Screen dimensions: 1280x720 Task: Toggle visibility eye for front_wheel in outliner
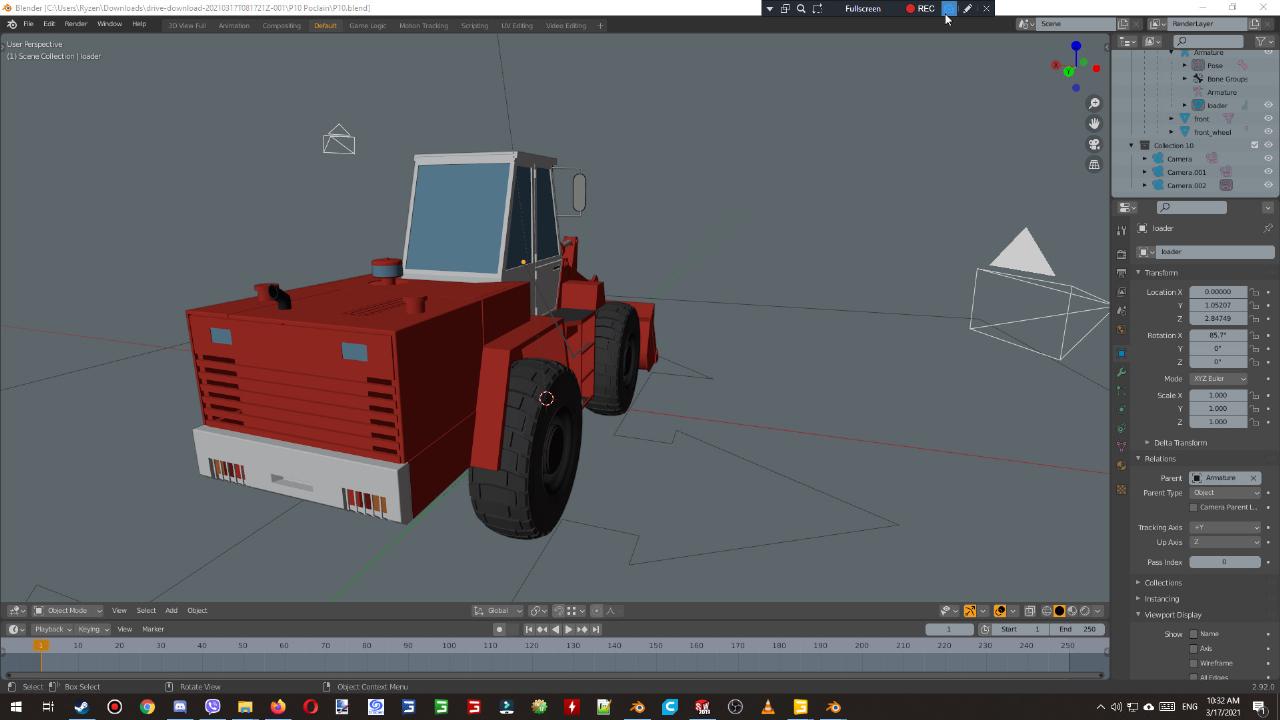(1268, 132)
